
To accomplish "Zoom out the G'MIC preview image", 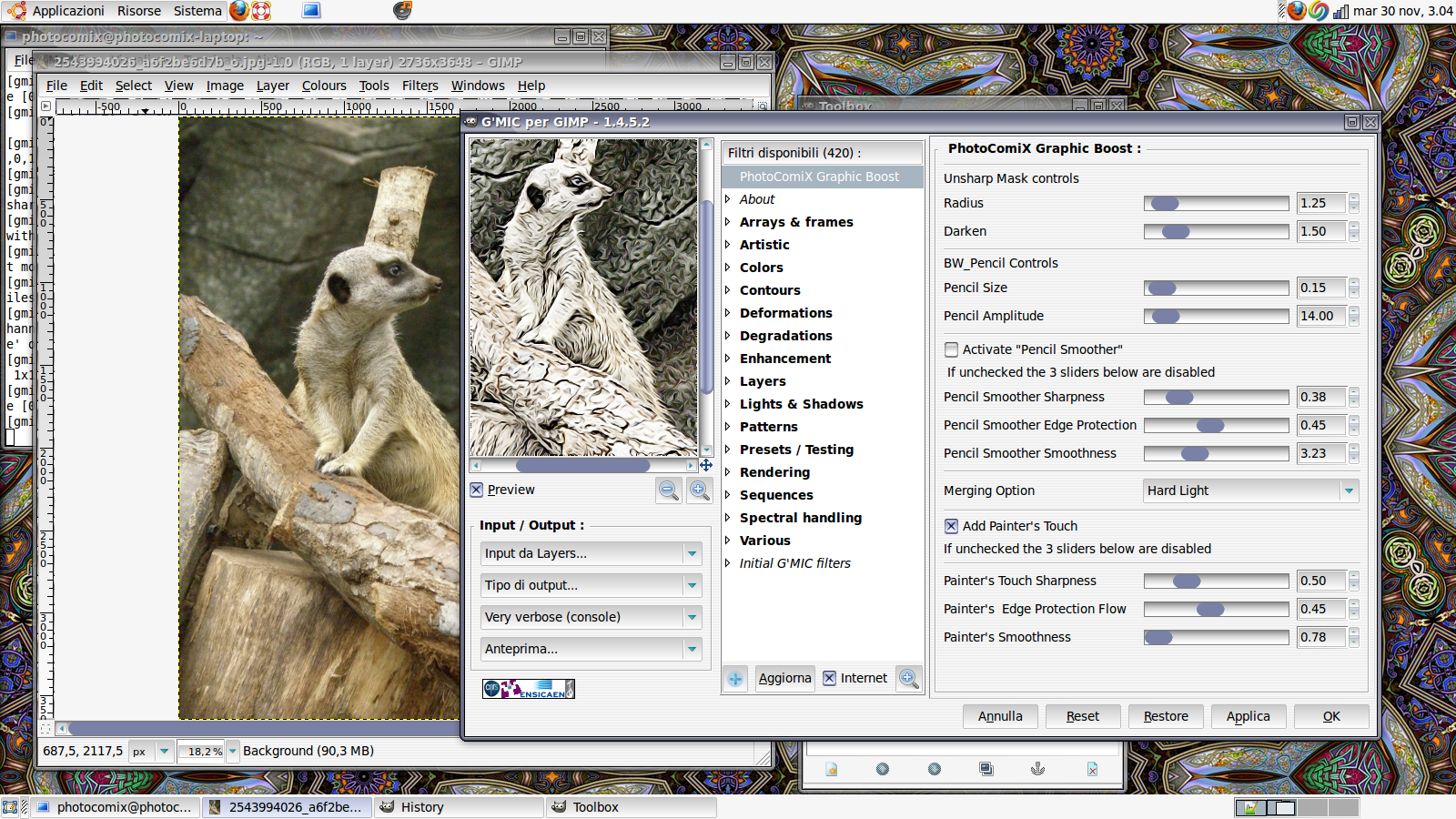I will coord(669,490).
